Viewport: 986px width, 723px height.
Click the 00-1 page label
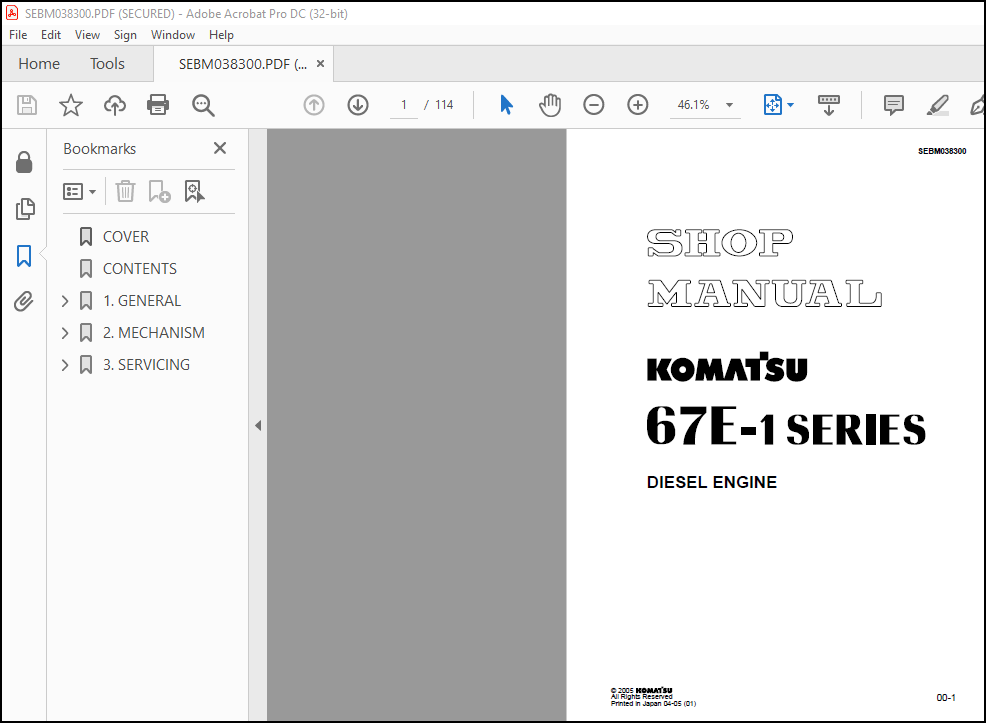[x=946, y=698]
